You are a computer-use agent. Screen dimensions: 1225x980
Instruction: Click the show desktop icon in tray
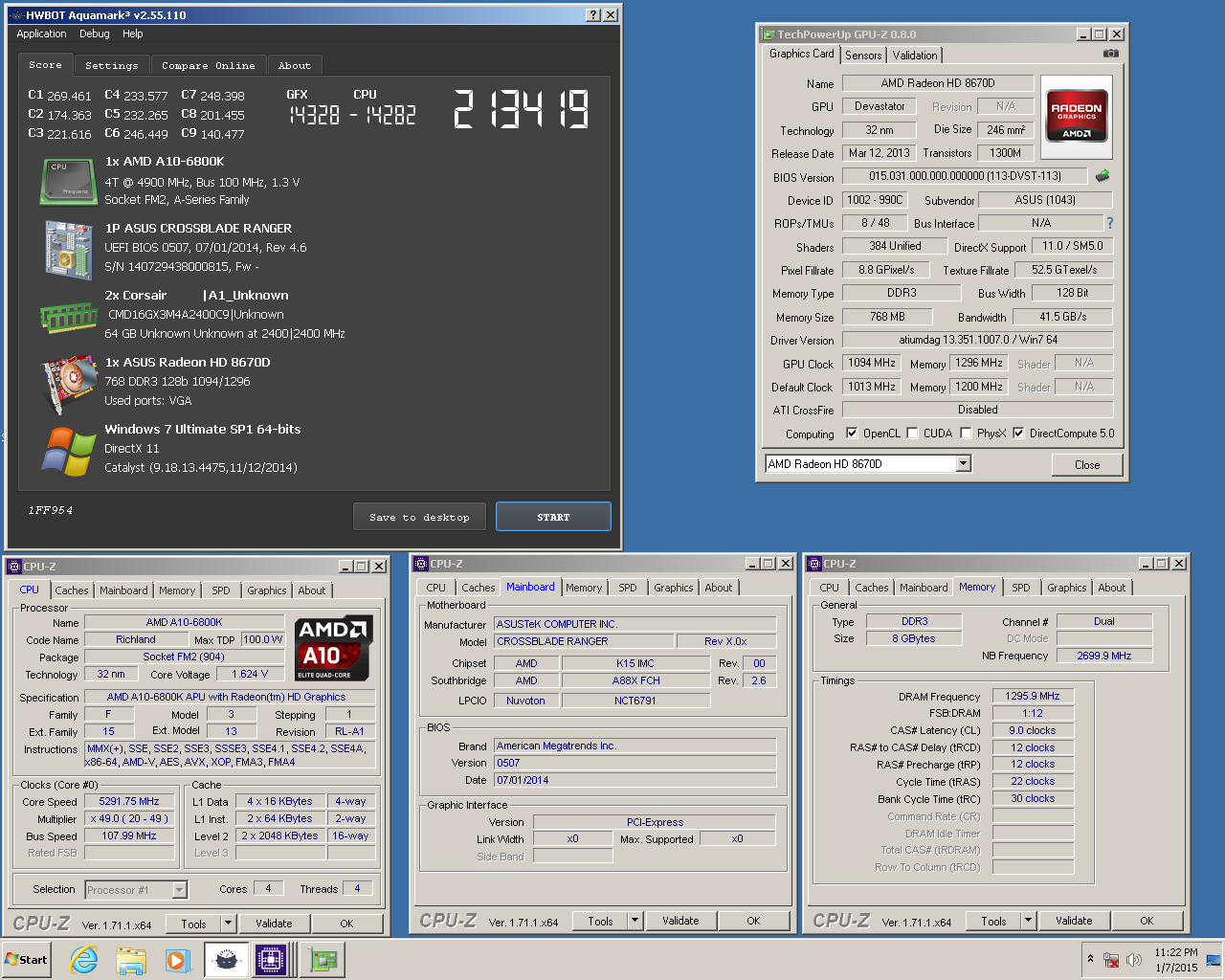click(x=1214, y=960)
